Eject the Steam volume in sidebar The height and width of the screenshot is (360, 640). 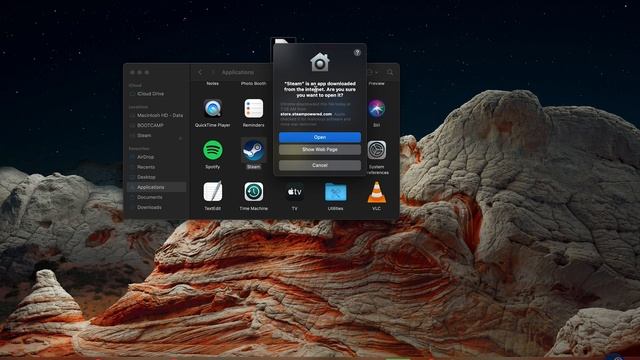coord(180,138)
